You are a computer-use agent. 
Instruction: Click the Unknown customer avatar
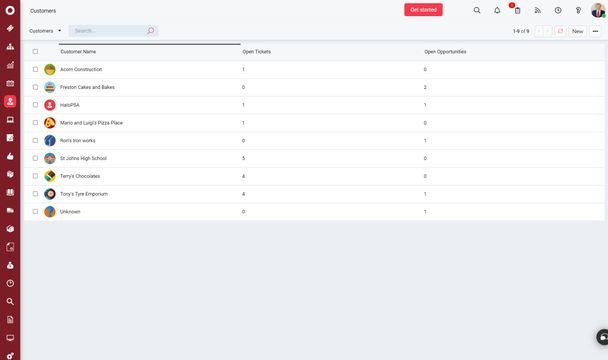point(50,211)
